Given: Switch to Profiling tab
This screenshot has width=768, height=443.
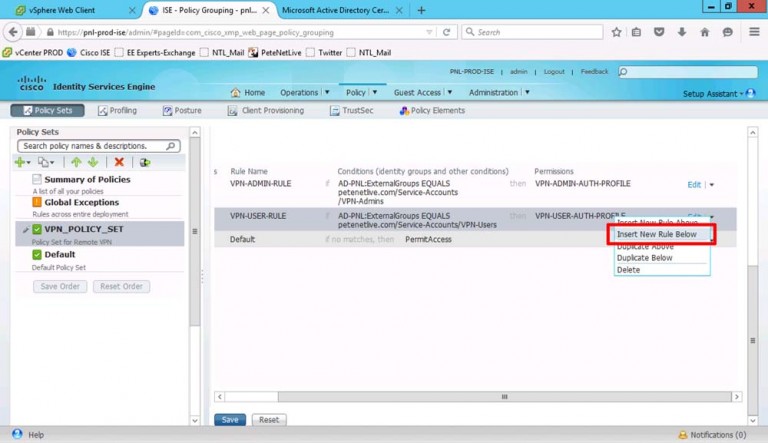Looking at the screenshot, I should [118, 110].
